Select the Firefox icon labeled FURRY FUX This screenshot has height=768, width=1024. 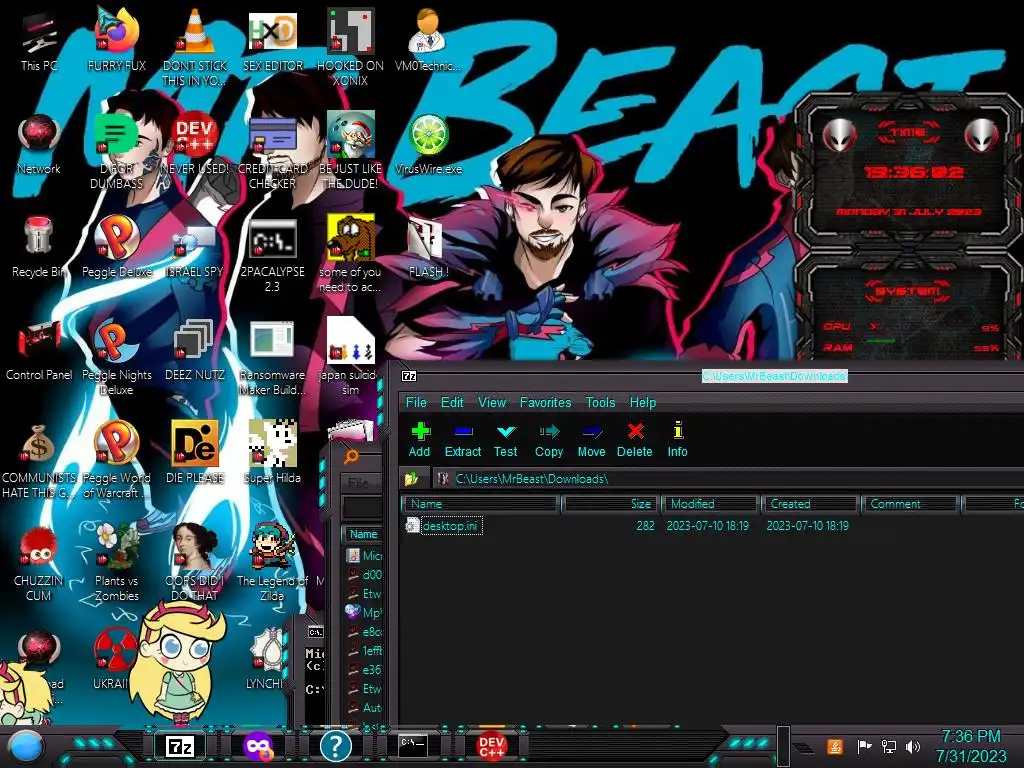coord(117,41)
